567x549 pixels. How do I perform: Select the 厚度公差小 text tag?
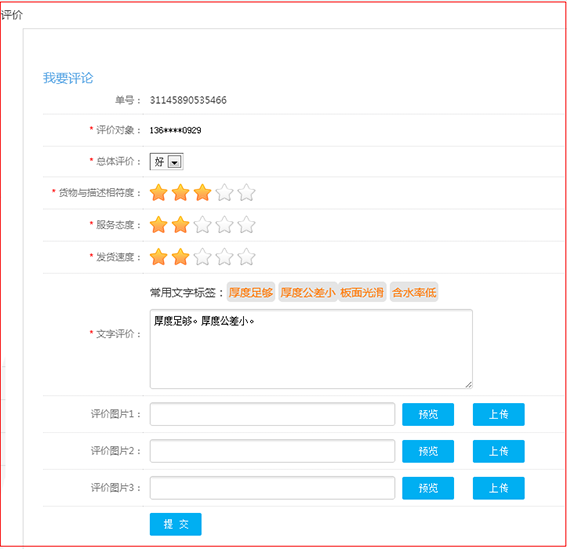308,292
